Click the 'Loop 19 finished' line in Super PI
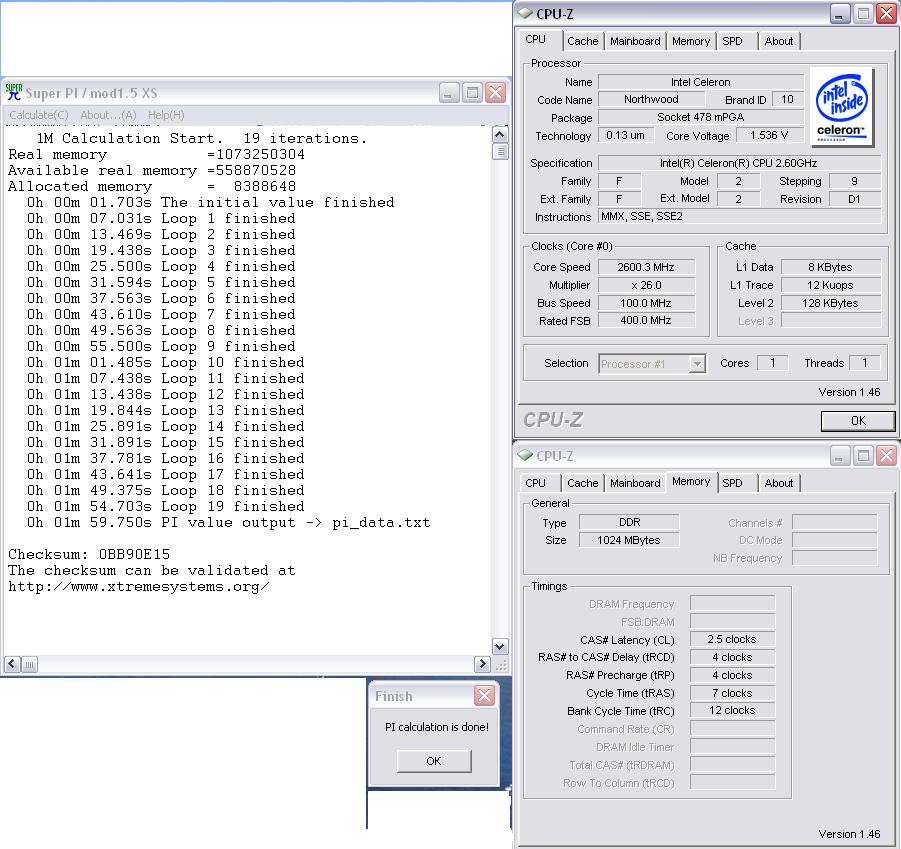Viewport: 901px width, 849px height. click(165, 507)
